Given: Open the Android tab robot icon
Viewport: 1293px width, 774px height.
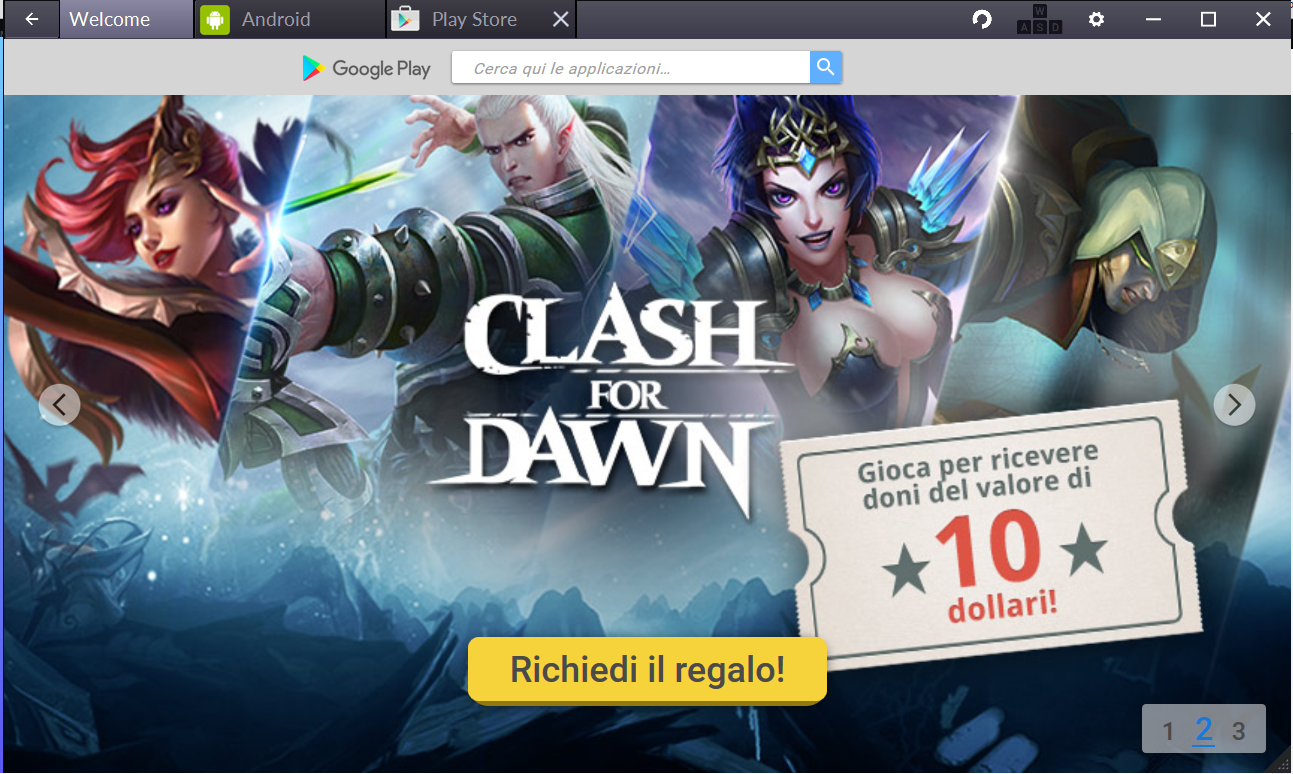Looking at the screenshot, I should (x=215, y=19).
